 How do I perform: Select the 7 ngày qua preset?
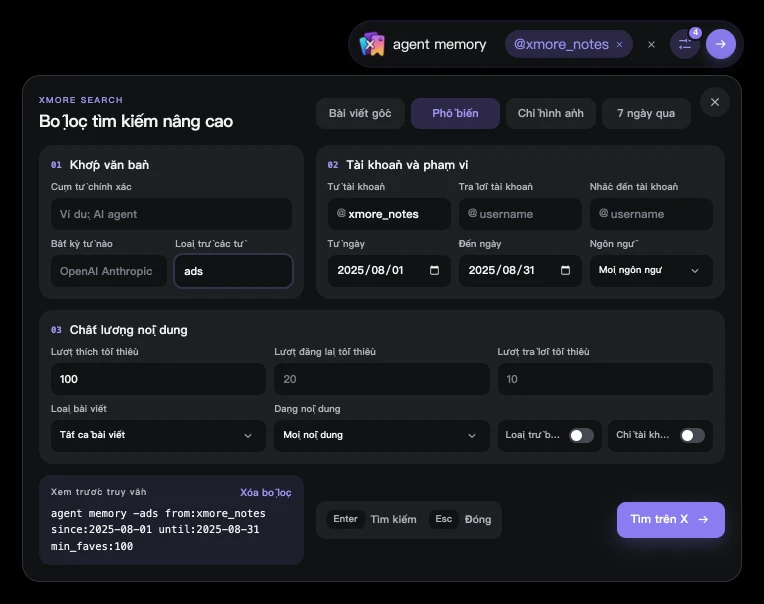coord(646,113)
